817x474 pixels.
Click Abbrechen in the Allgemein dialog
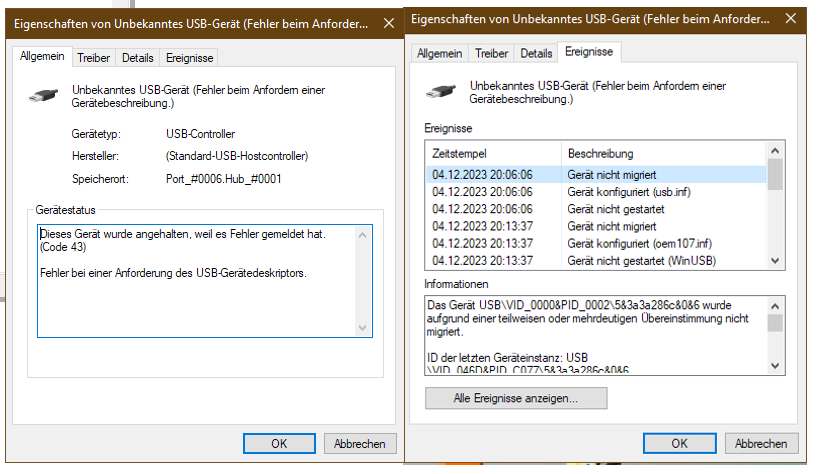(x=360, y=443)
